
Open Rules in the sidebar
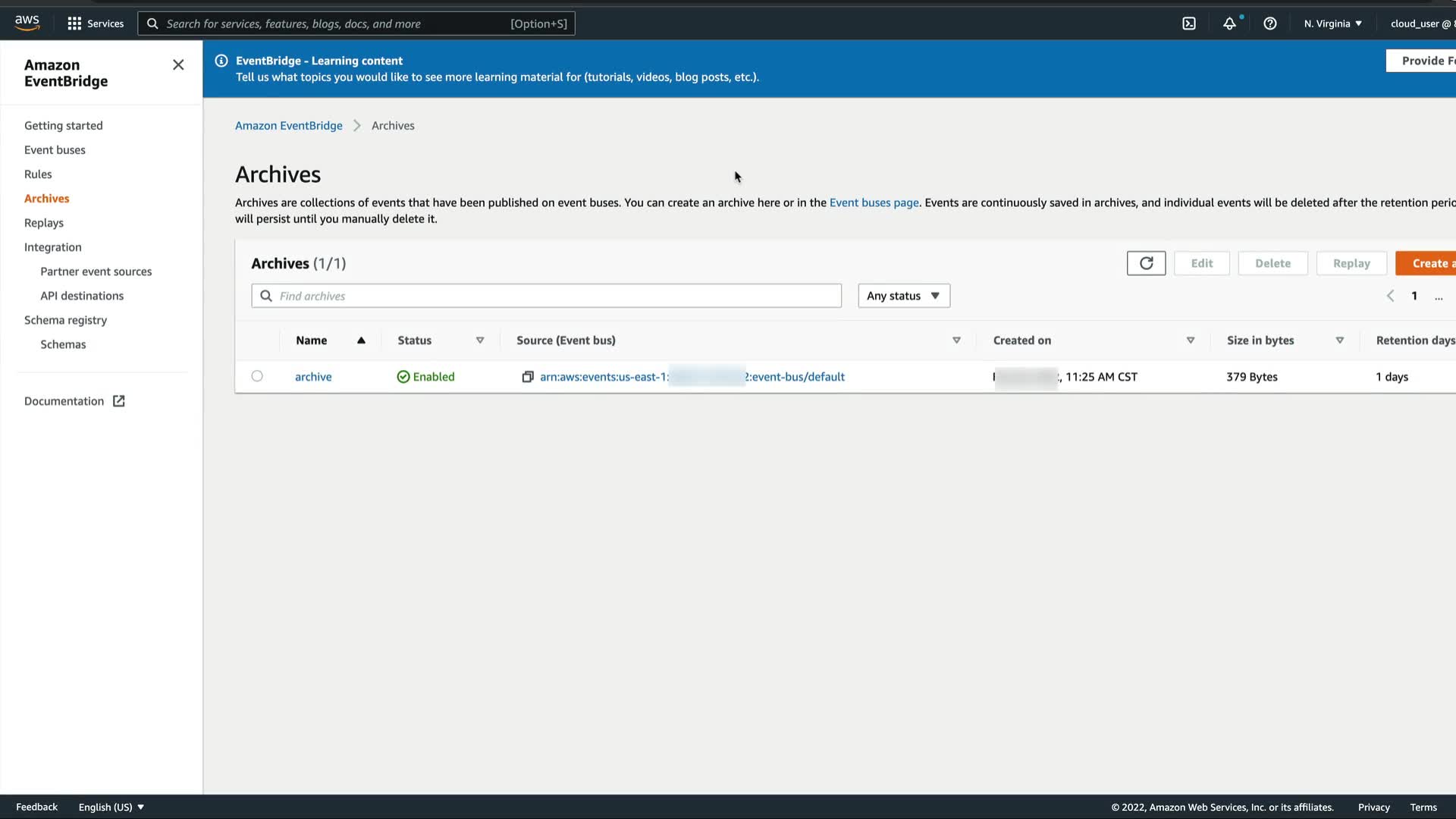[38, 174]
